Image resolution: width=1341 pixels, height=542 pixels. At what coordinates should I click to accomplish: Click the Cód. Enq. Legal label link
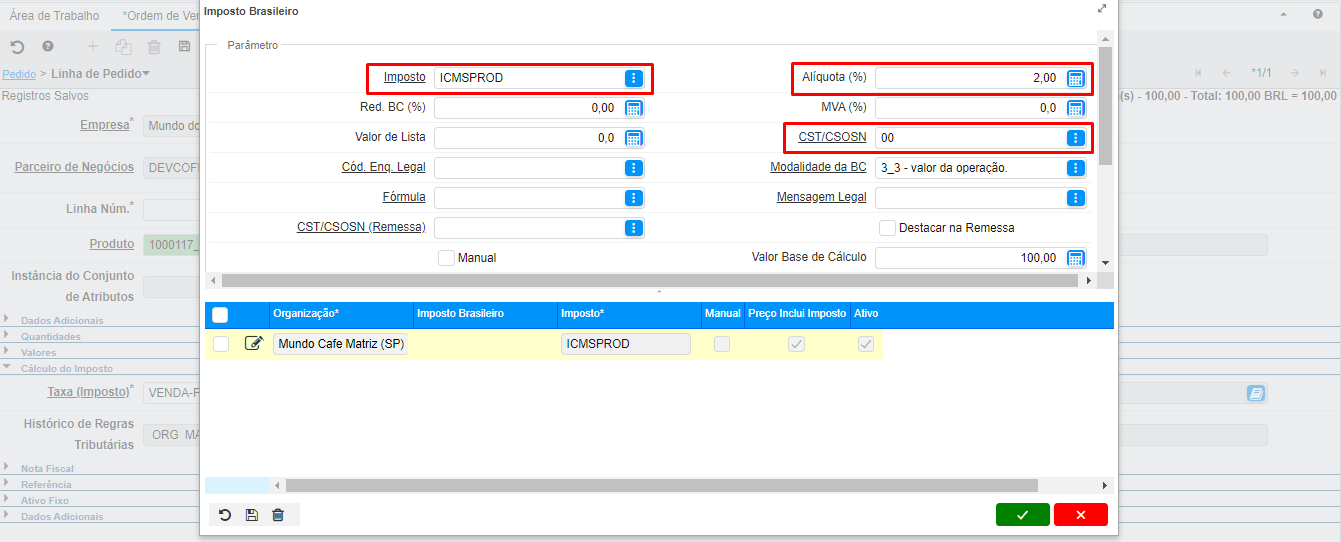point(383,167)
